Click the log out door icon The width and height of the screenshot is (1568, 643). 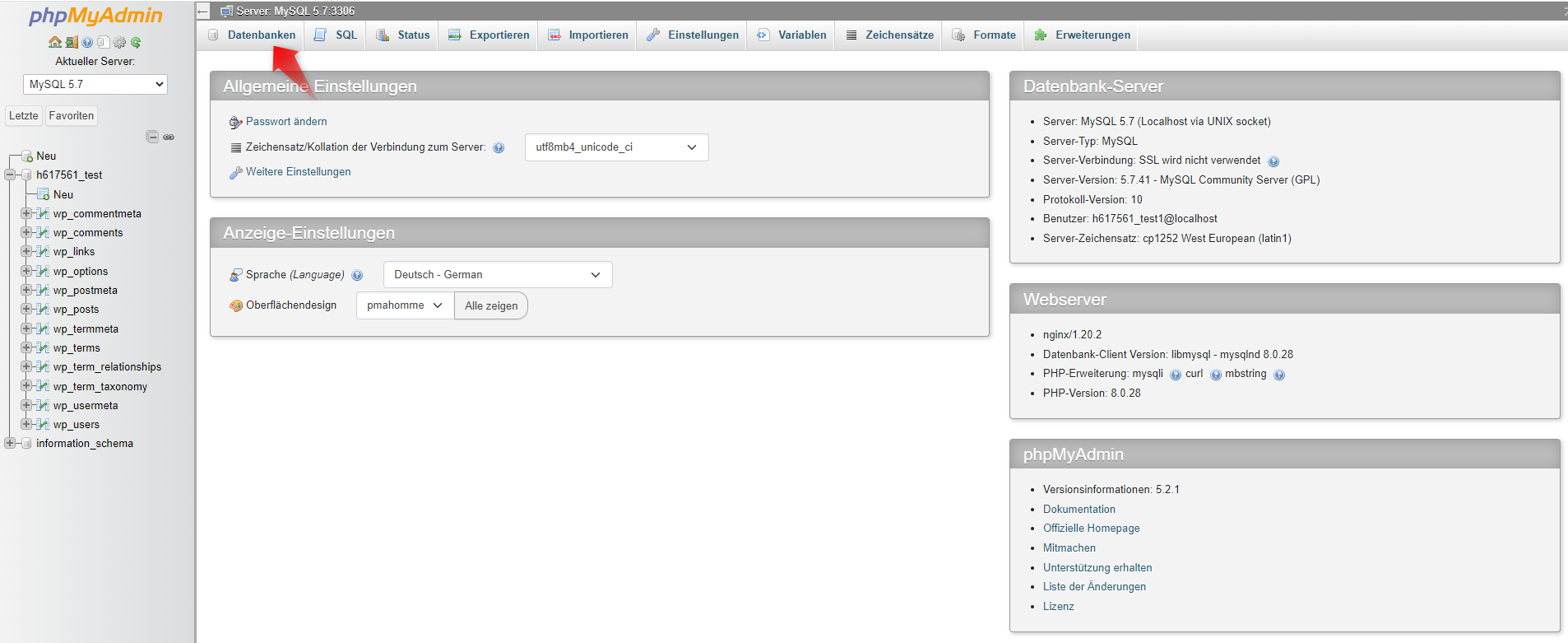[x=72, y=42]
